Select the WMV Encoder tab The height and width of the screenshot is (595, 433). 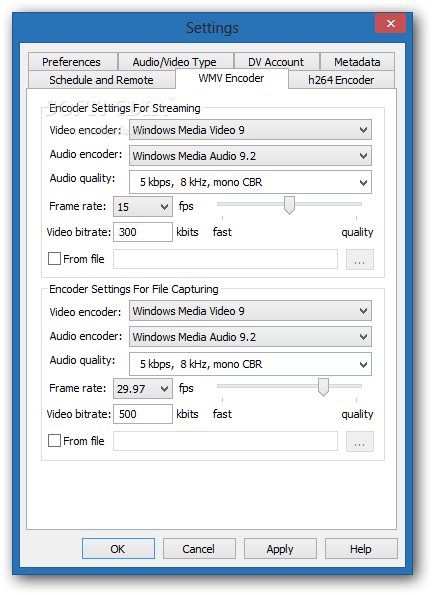tap(231, 79)
